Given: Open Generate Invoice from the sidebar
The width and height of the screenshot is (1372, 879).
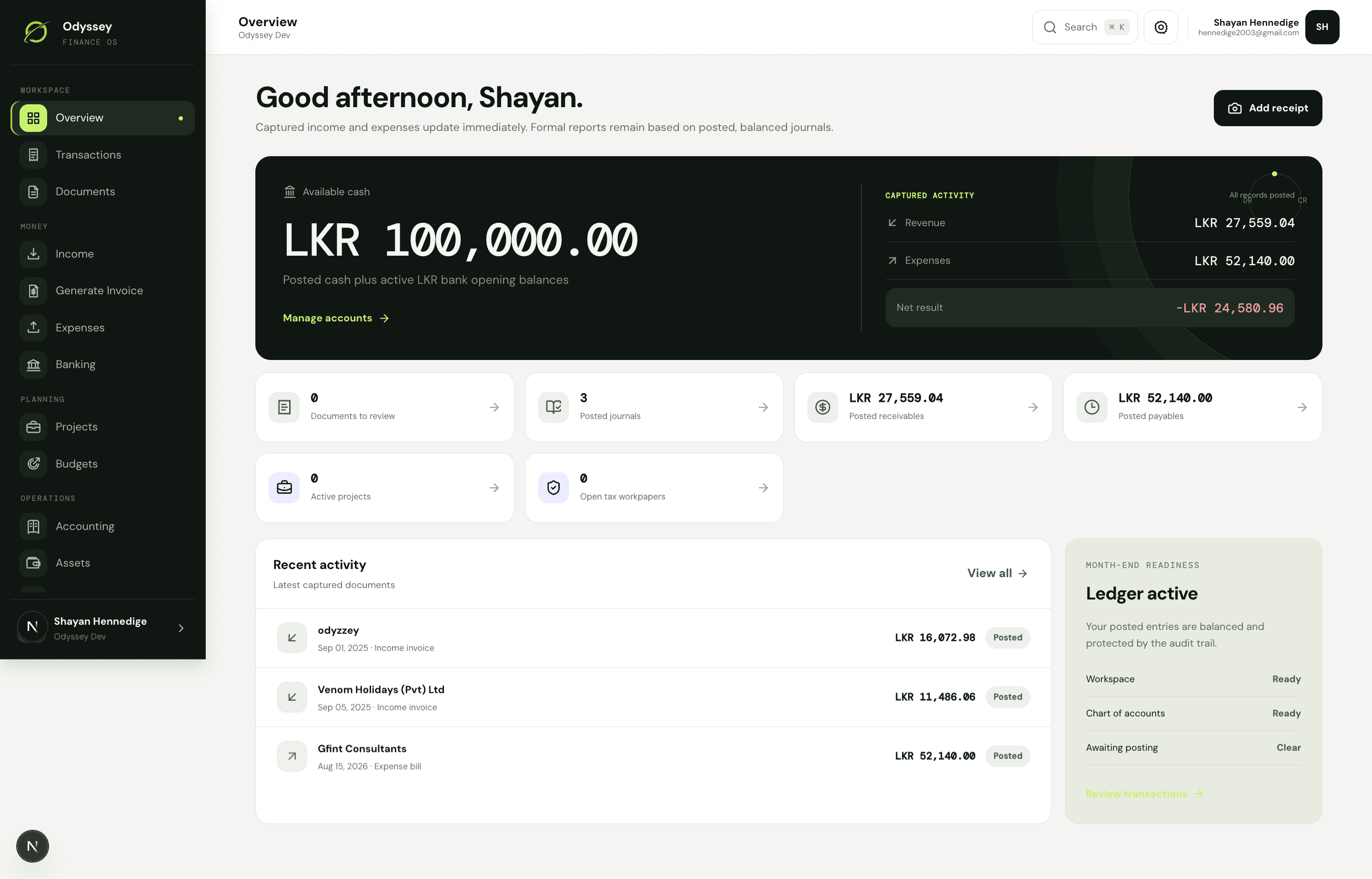Looking at the screenshot, I should pos(103,290).
